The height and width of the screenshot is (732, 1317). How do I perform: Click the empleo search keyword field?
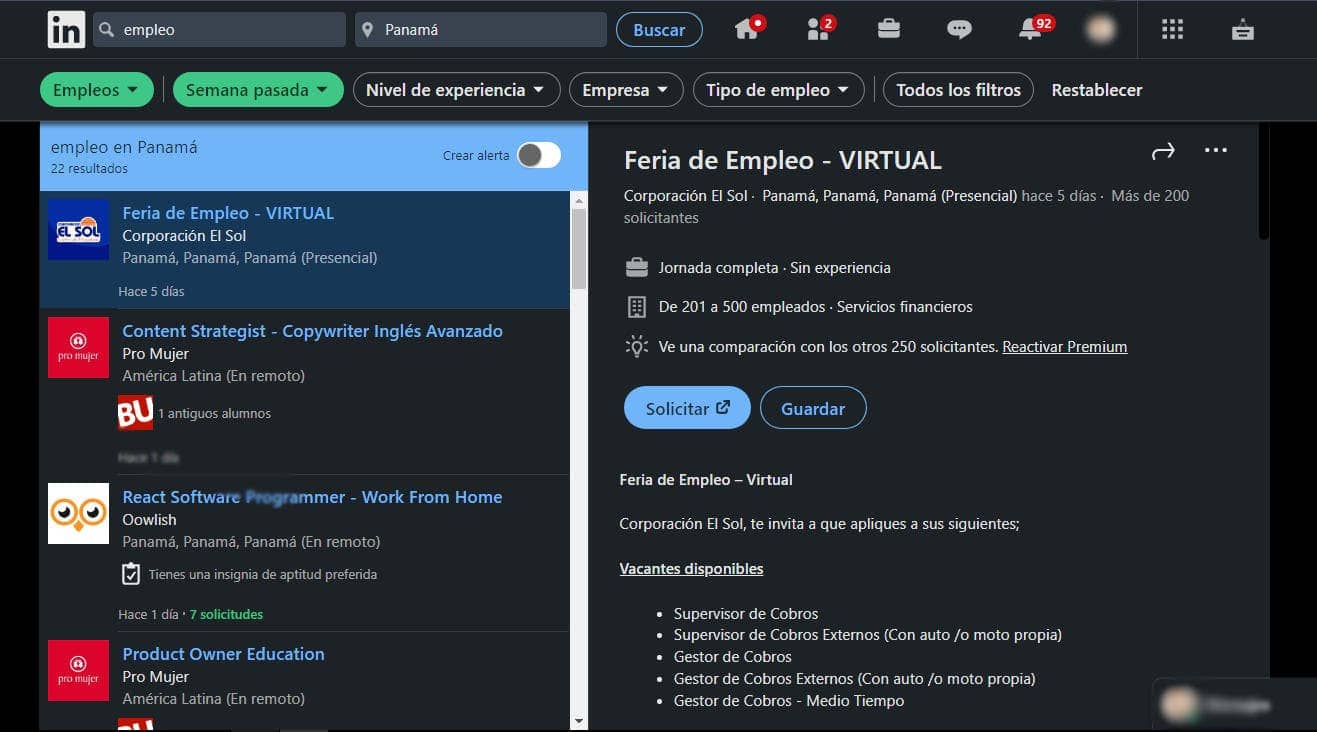pyautogui.click(x=219, y=30)
